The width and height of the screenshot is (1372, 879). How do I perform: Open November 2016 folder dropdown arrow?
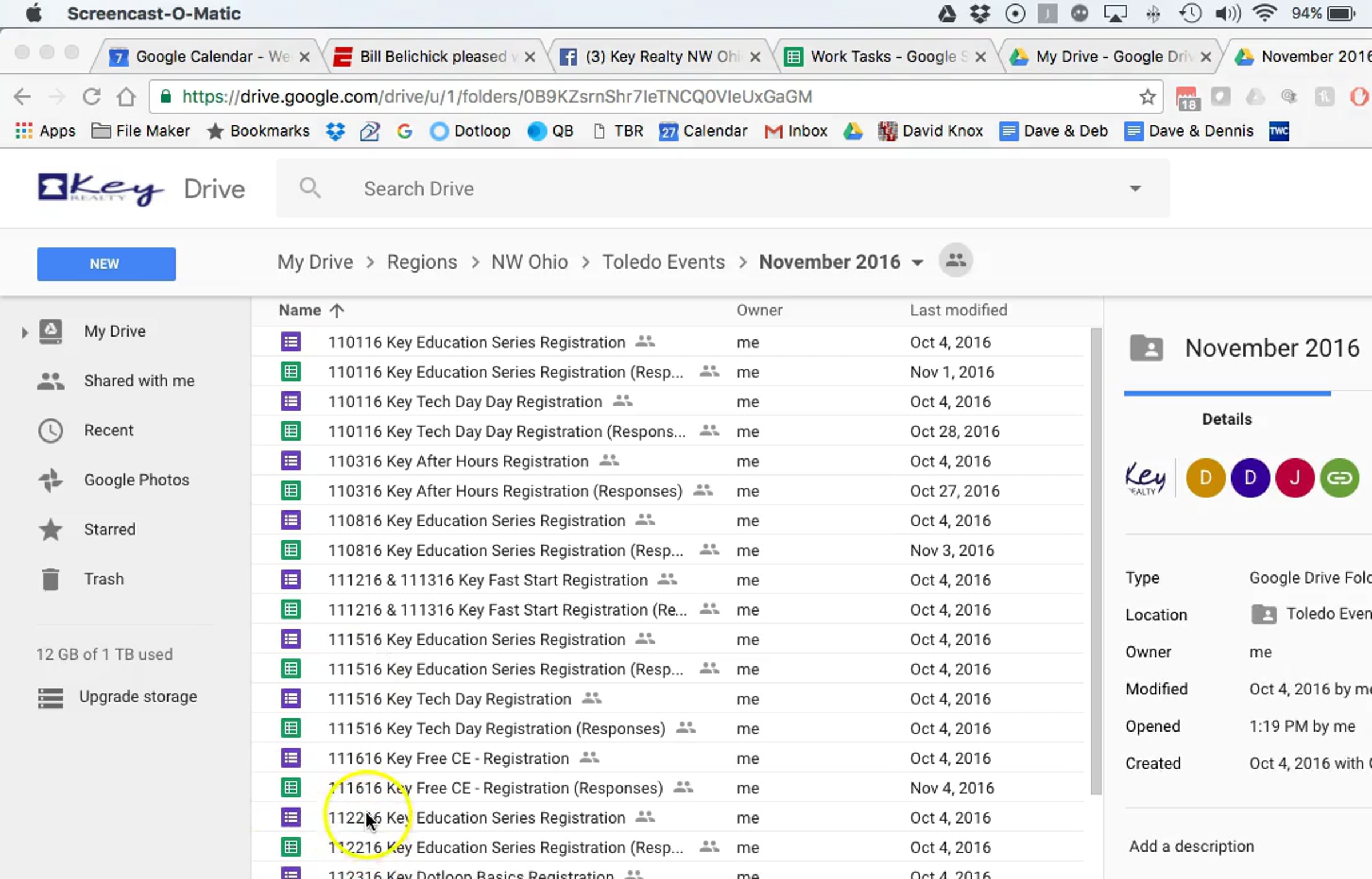(x=918, y=263)
